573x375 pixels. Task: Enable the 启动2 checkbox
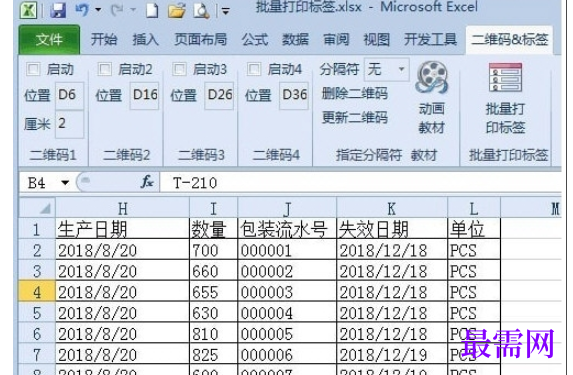click(x=105, y=69)
